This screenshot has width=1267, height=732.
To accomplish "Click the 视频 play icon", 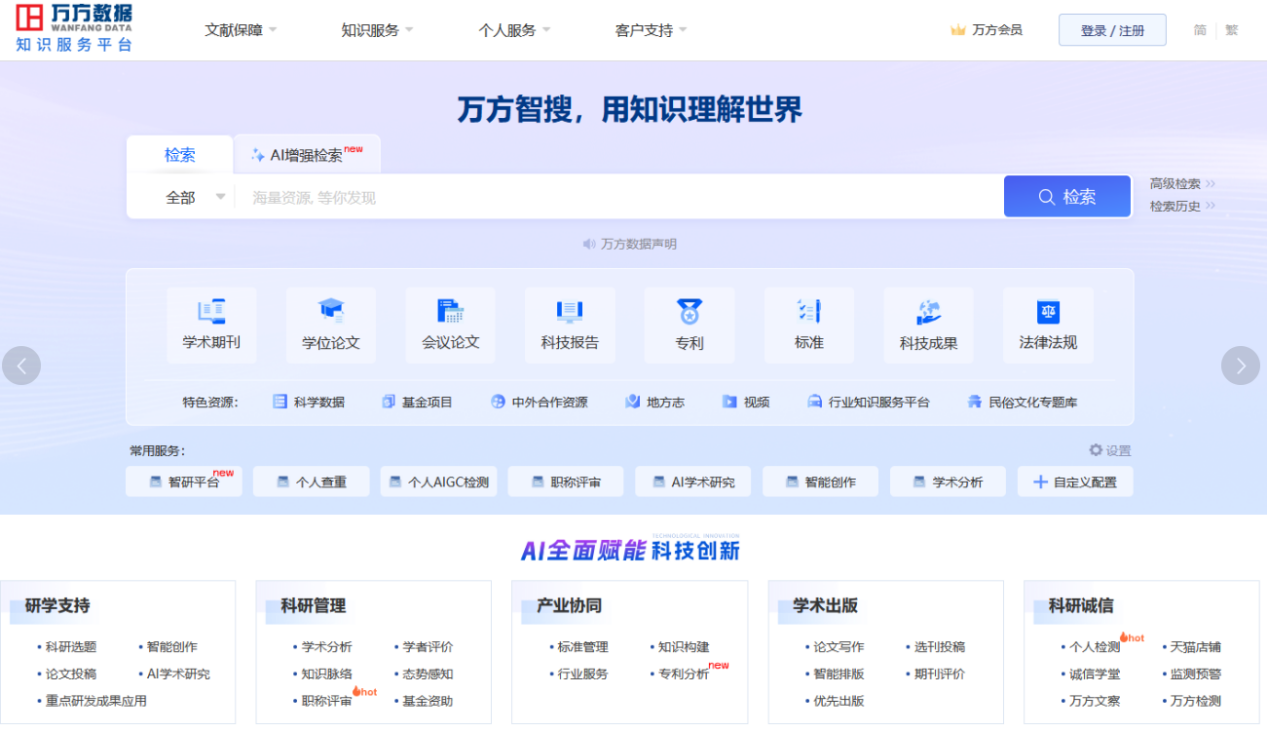I will coord(730,402).
